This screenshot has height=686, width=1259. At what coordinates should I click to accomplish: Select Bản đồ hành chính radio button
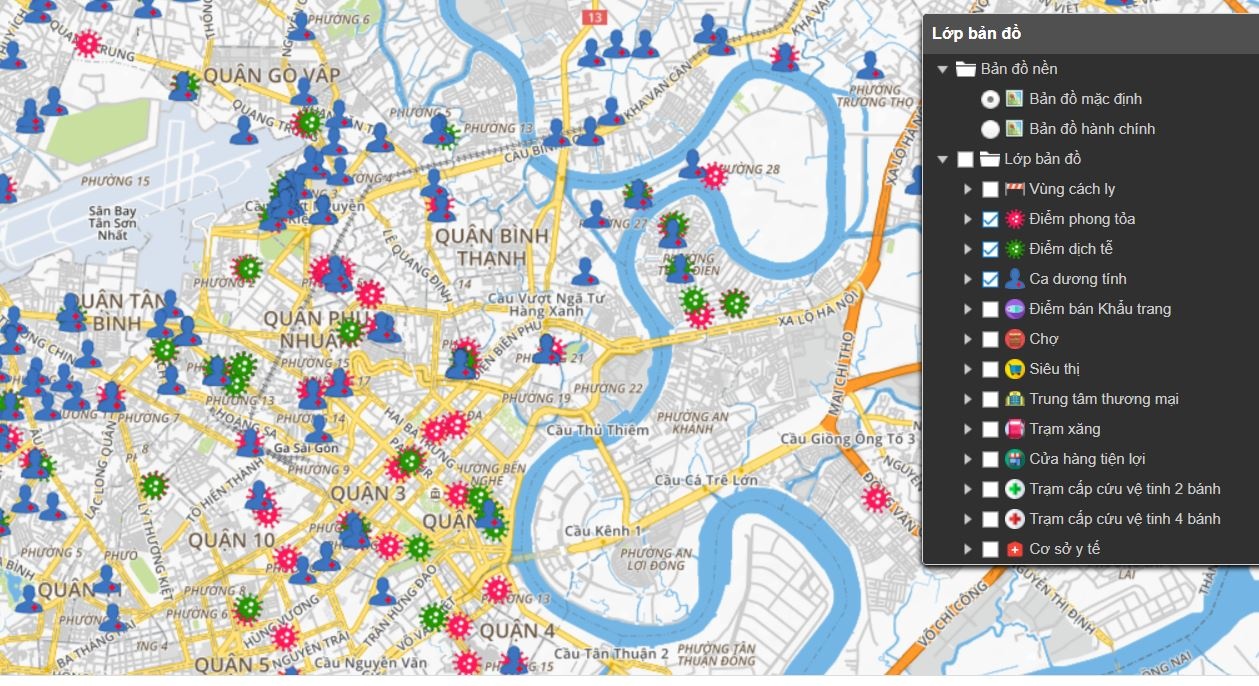pyautogui.click(x=990, y=129)
